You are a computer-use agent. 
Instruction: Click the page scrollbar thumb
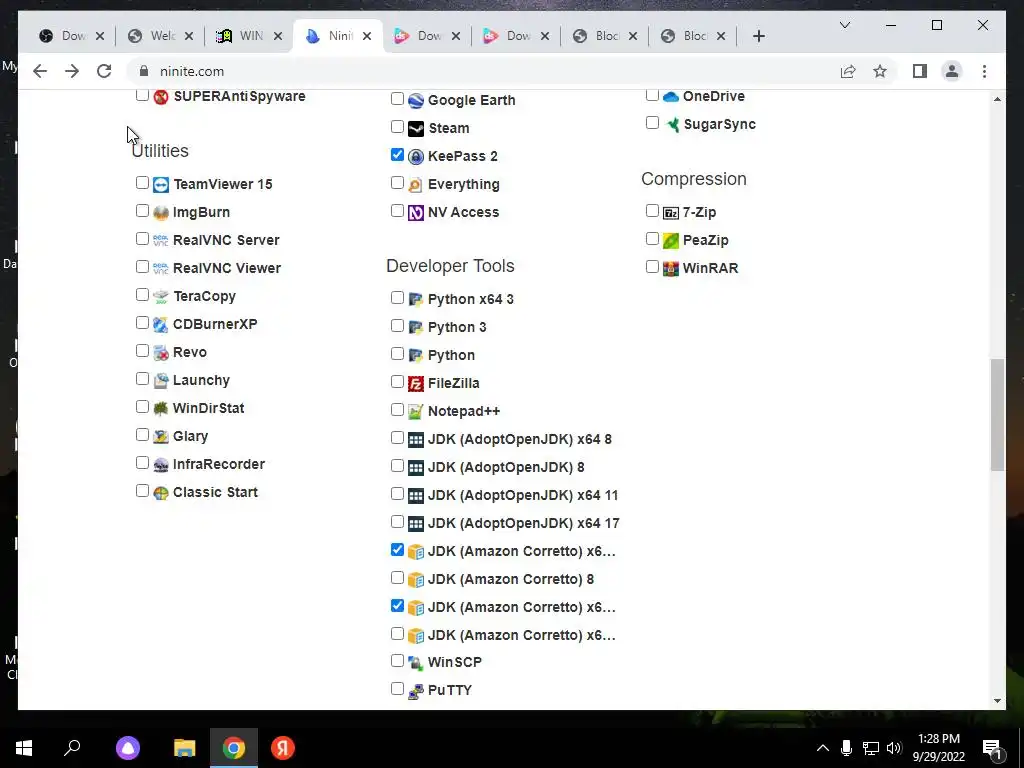coord(997,414)
